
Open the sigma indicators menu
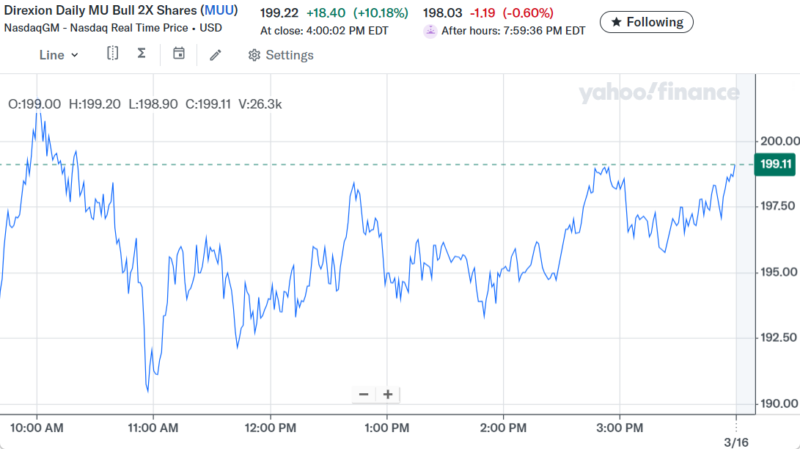click(x=141, y=54)
